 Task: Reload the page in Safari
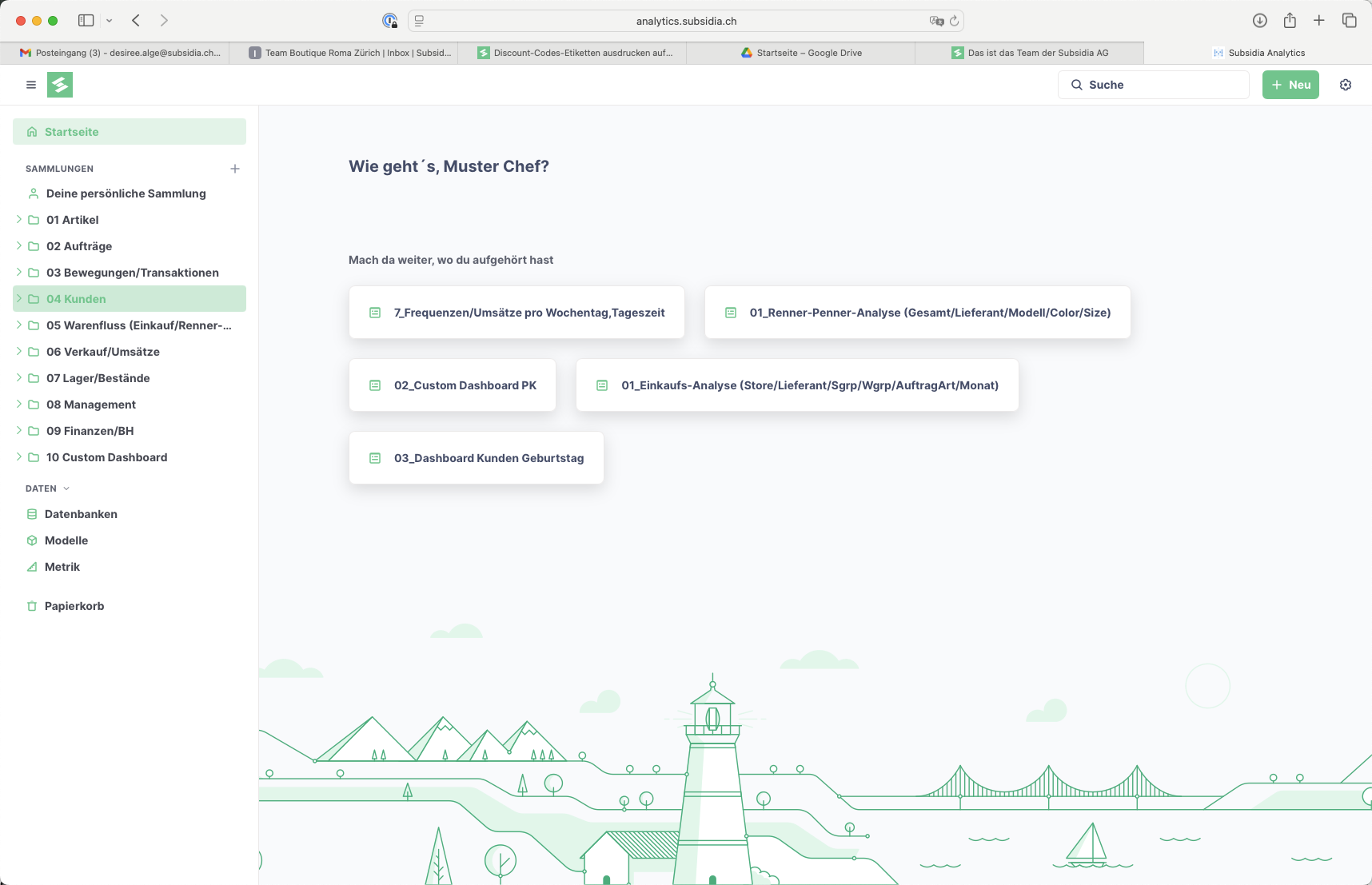tap(954, 21)
